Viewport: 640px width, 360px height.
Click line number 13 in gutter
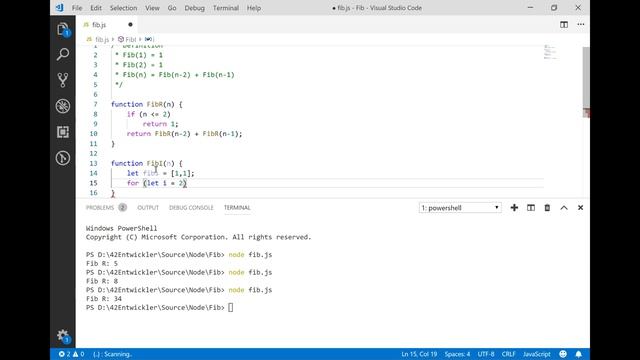coord(93,163)
